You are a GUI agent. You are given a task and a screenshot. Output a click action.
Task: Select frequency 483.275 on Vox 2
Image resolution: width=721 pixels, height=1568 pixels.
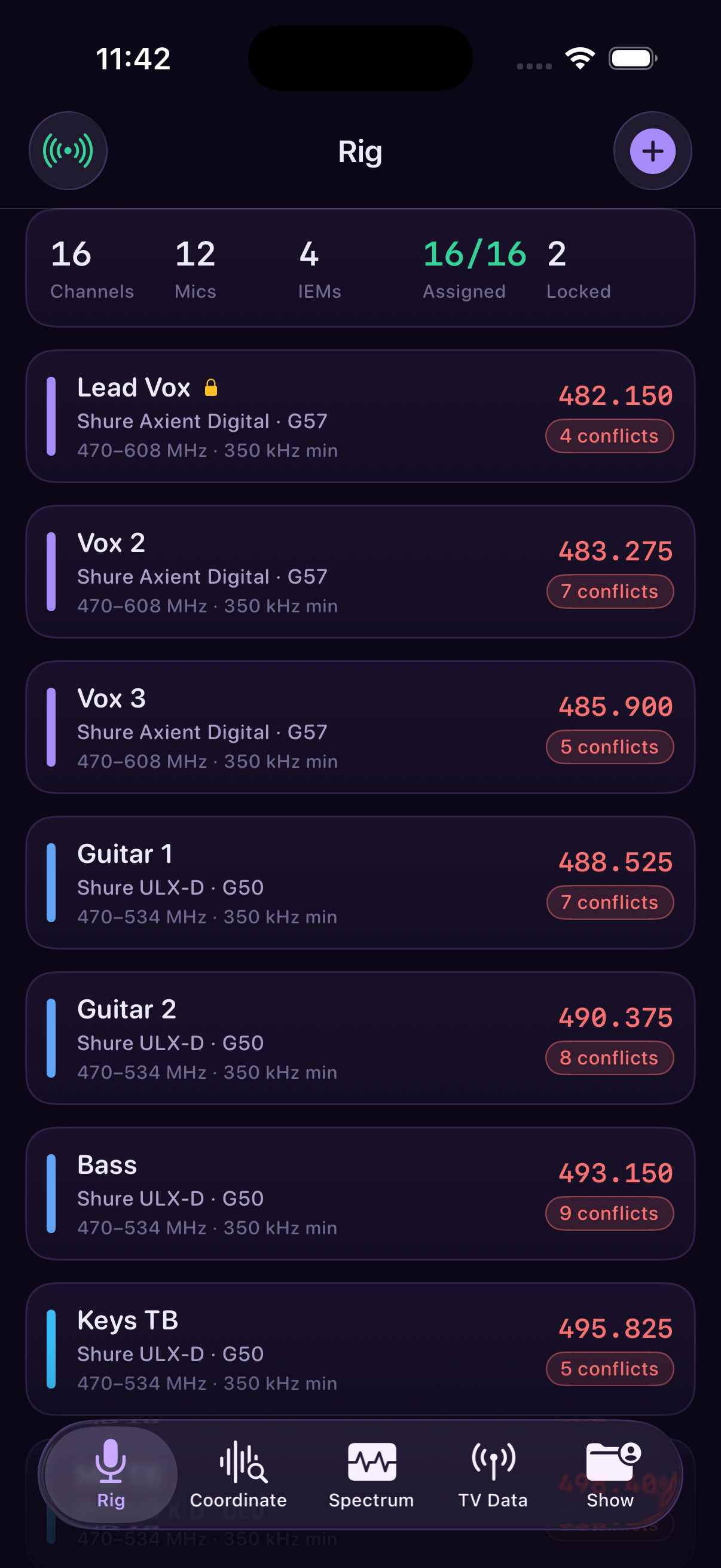coord(615,551)
